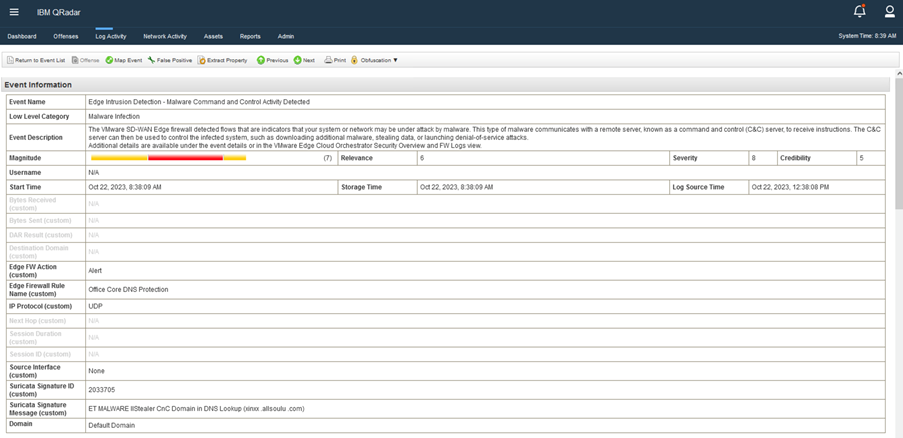Click Return to Event List
Screen dimensions: 903x438
pyautogui.click(x=36, y=60)
